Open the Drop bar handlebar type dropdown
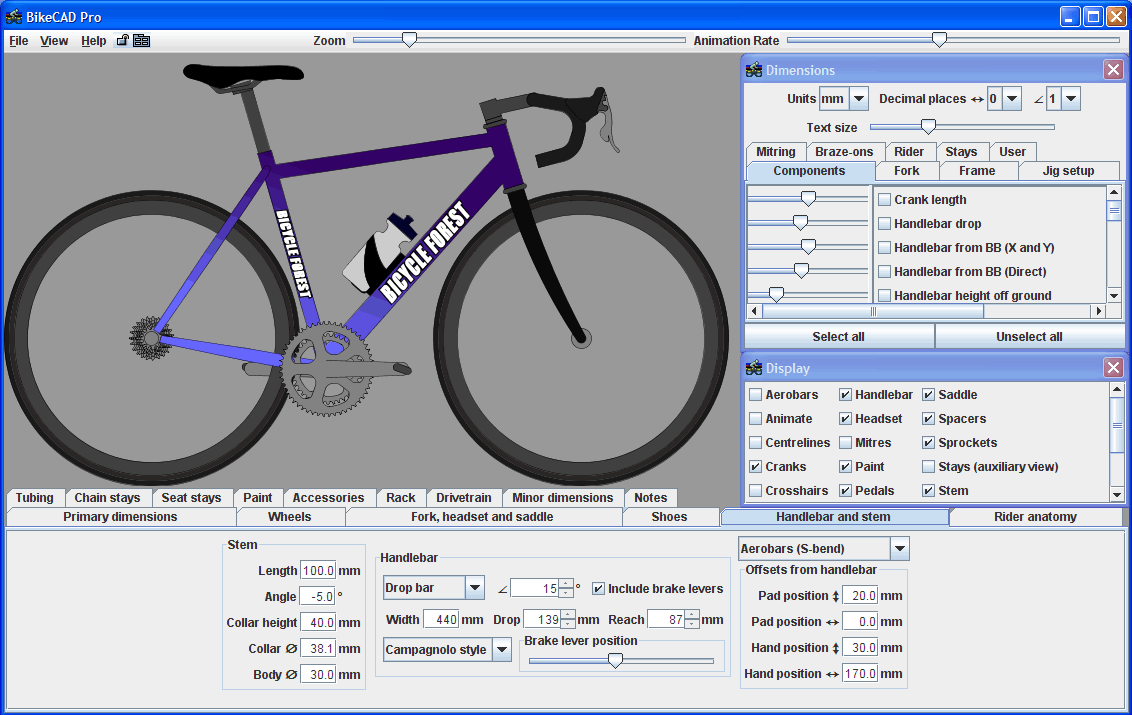Screen dimensions: 1132x715 (x=474, y=588)
